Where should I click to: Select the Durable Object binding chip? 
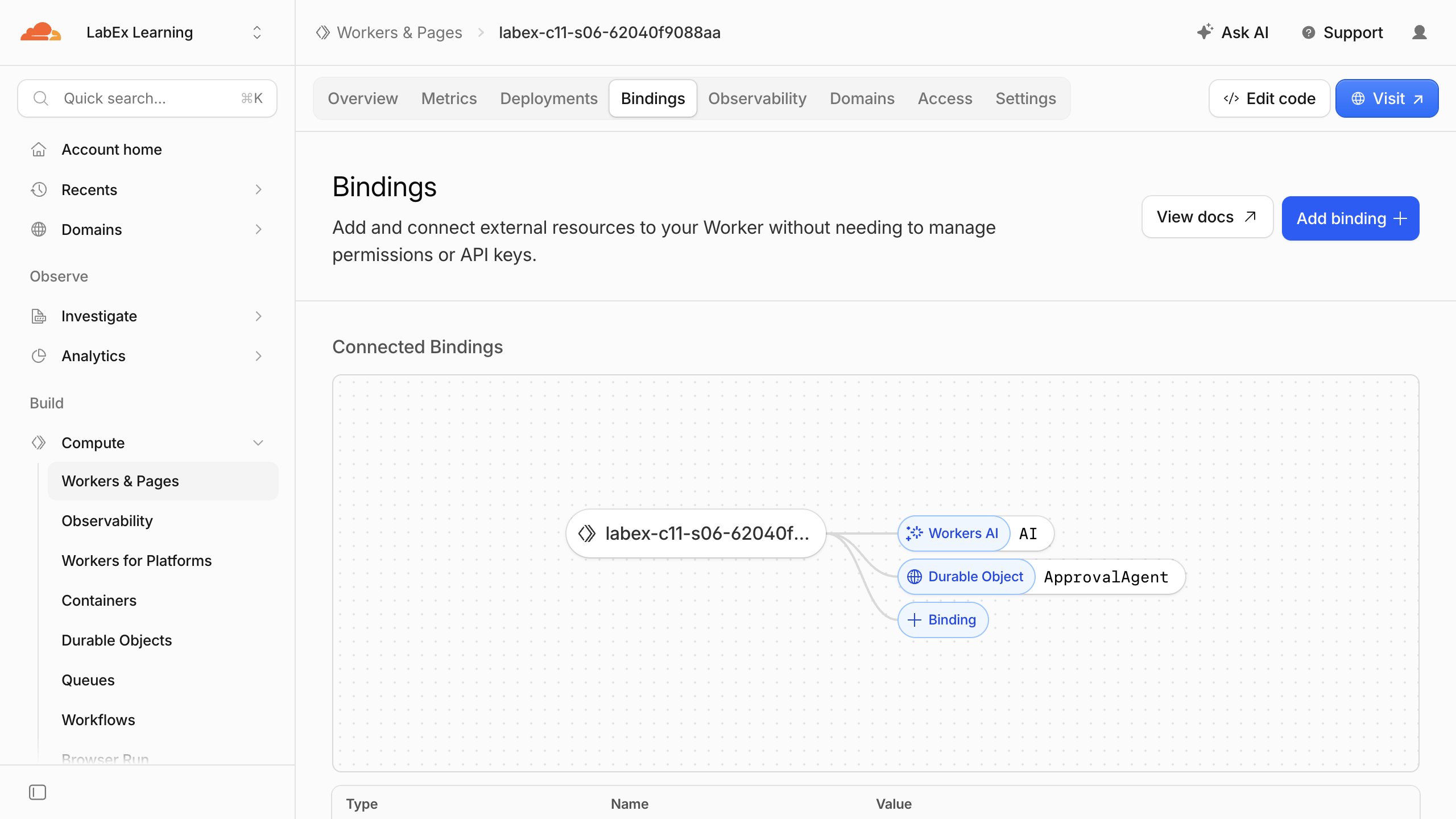966,577
